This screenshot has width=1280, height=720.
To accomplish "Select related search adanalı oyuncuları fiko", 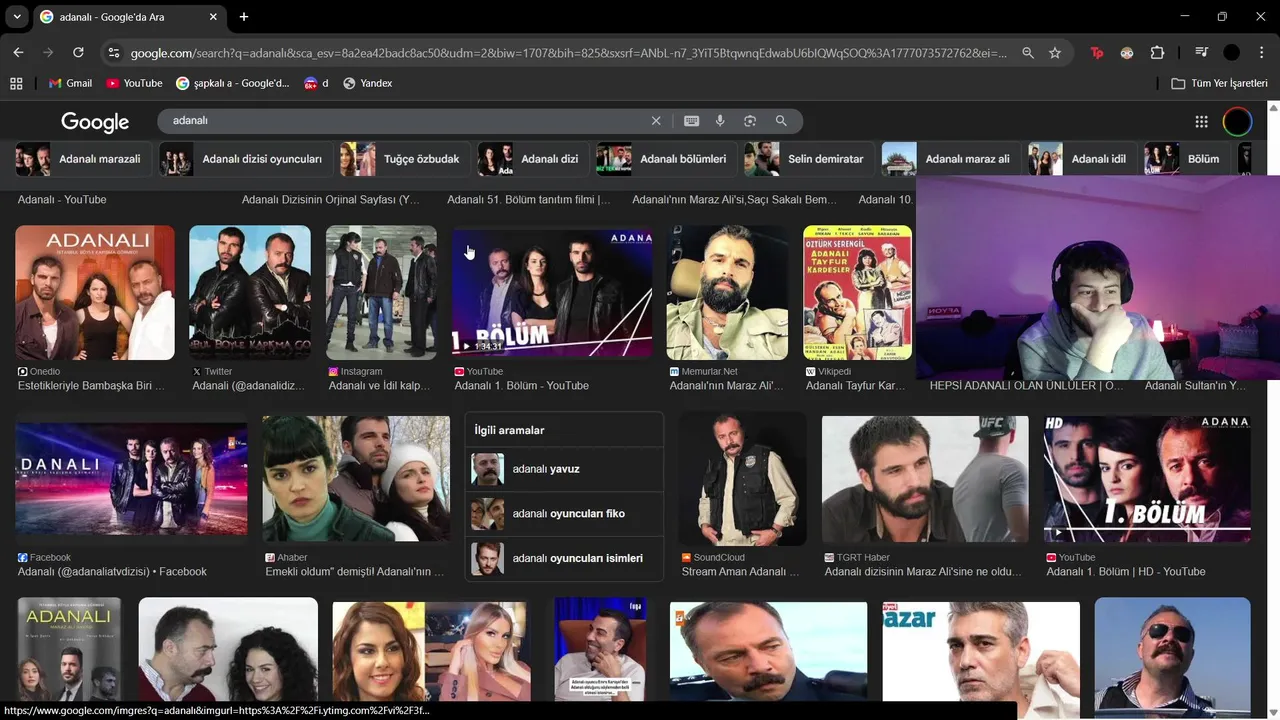I will click(564, 514).
